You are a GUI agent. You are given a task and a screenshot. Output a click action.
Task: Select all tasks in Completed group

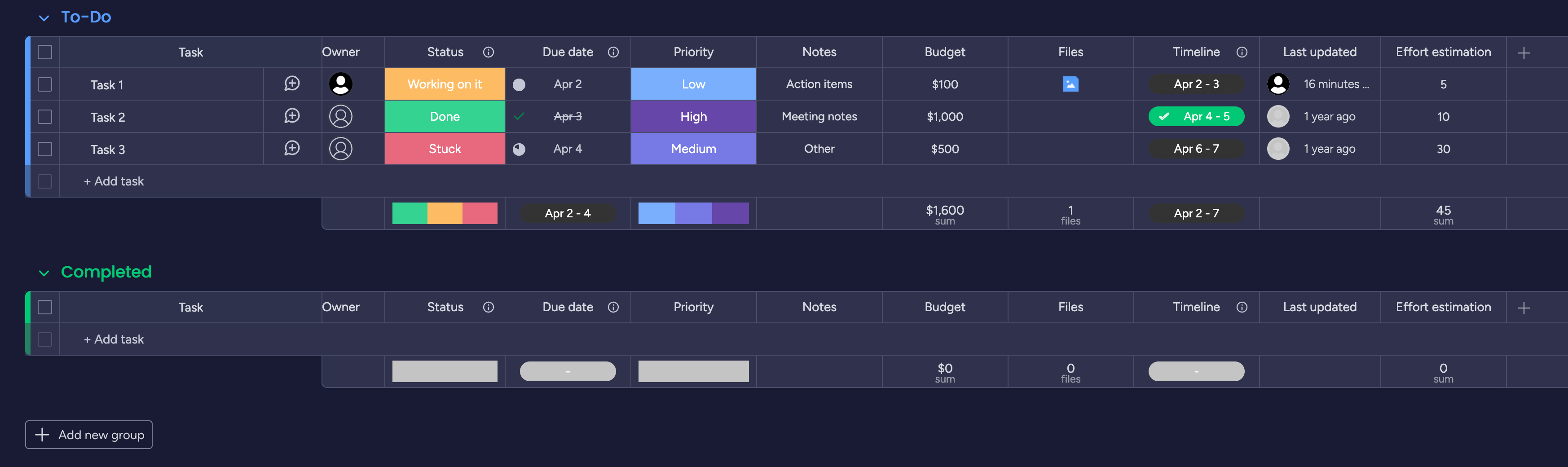[45, 308]
